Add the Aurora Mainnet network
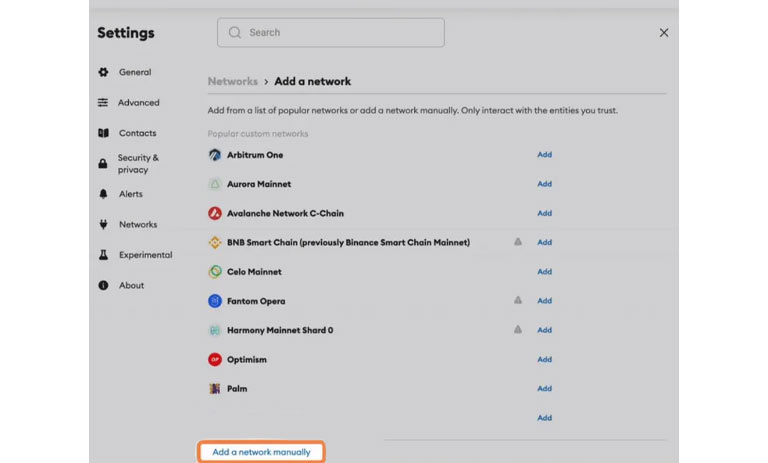 coord(544,184)
